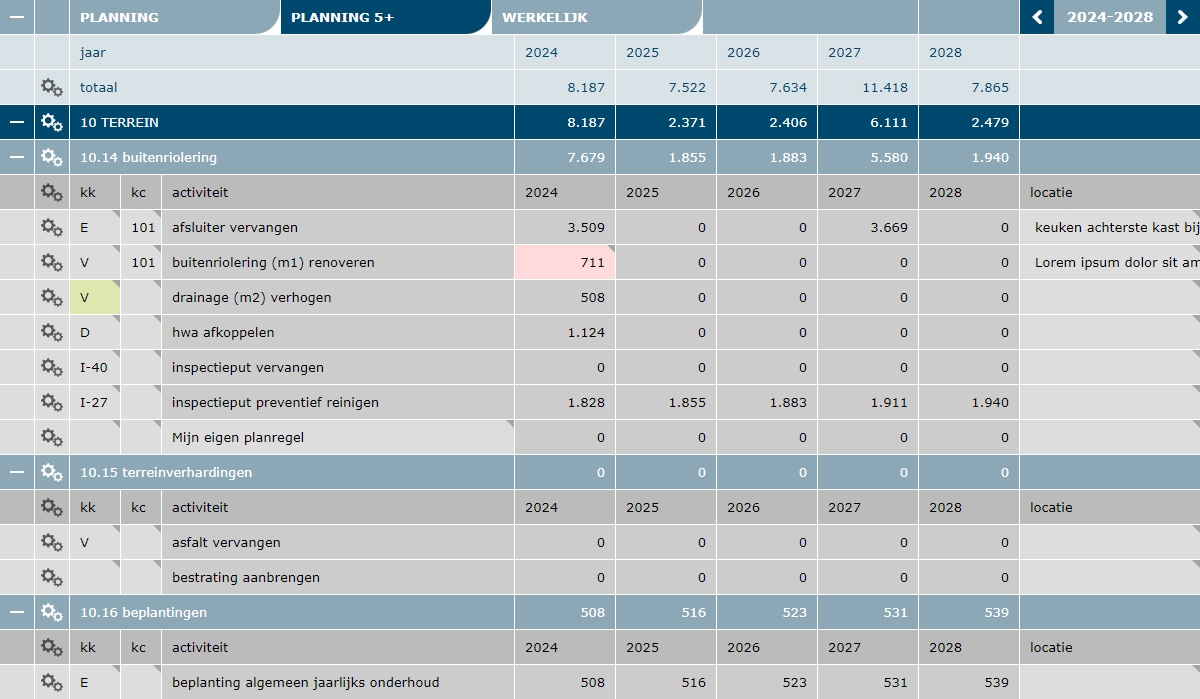The image size is (1200, 699).
Task: Open gear icon for beplanting algemeen jaarlijks onderhoud
Action: click(50, 682)
